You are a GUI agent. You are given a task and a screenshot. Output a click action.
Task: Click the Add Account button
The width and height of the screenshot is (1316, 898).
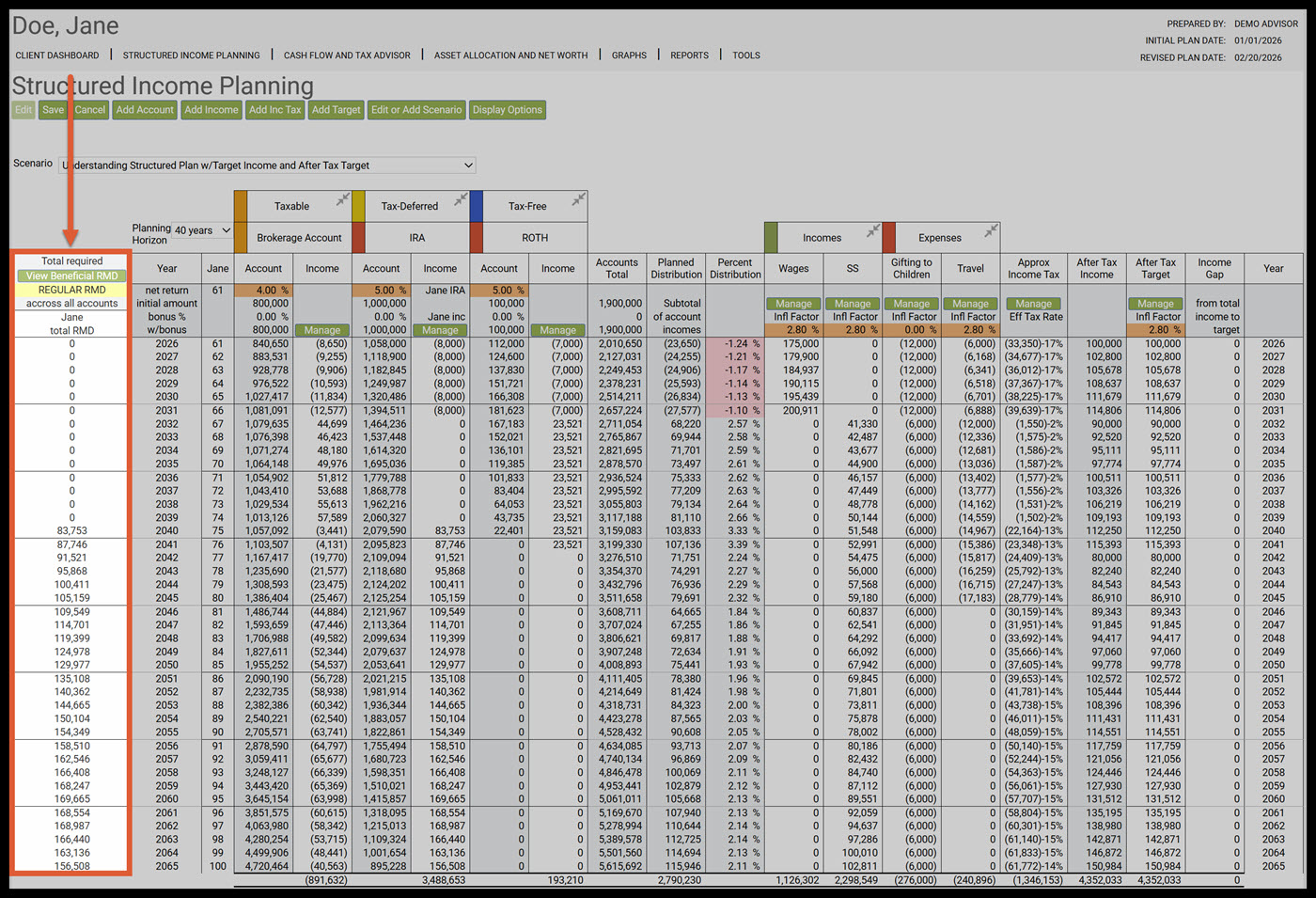[x=145, y=110]
